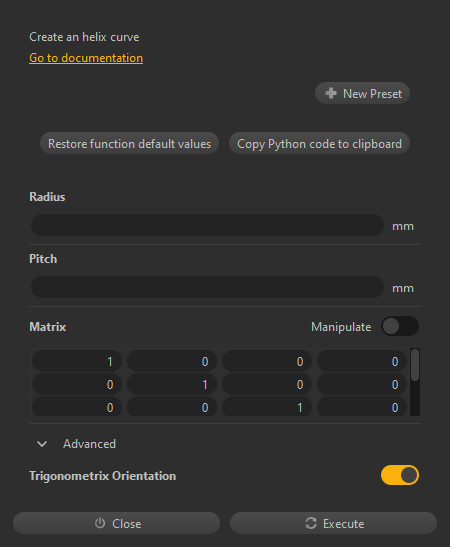This screenshot has height=547, width=450.
Task: Click the refresh icon on Execute button
Action: 311,523
